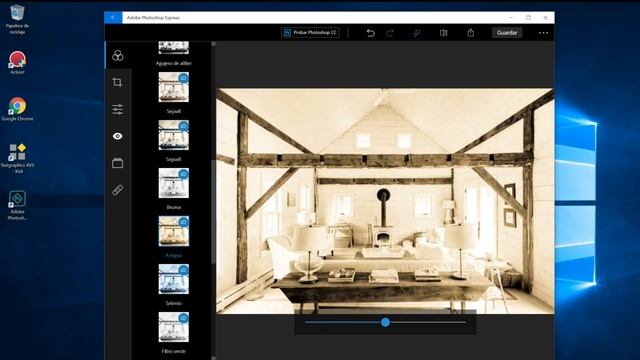Click cloud badge on Bruma thumbnail
This screenshot has width=640, height=360.
(184, 174)
